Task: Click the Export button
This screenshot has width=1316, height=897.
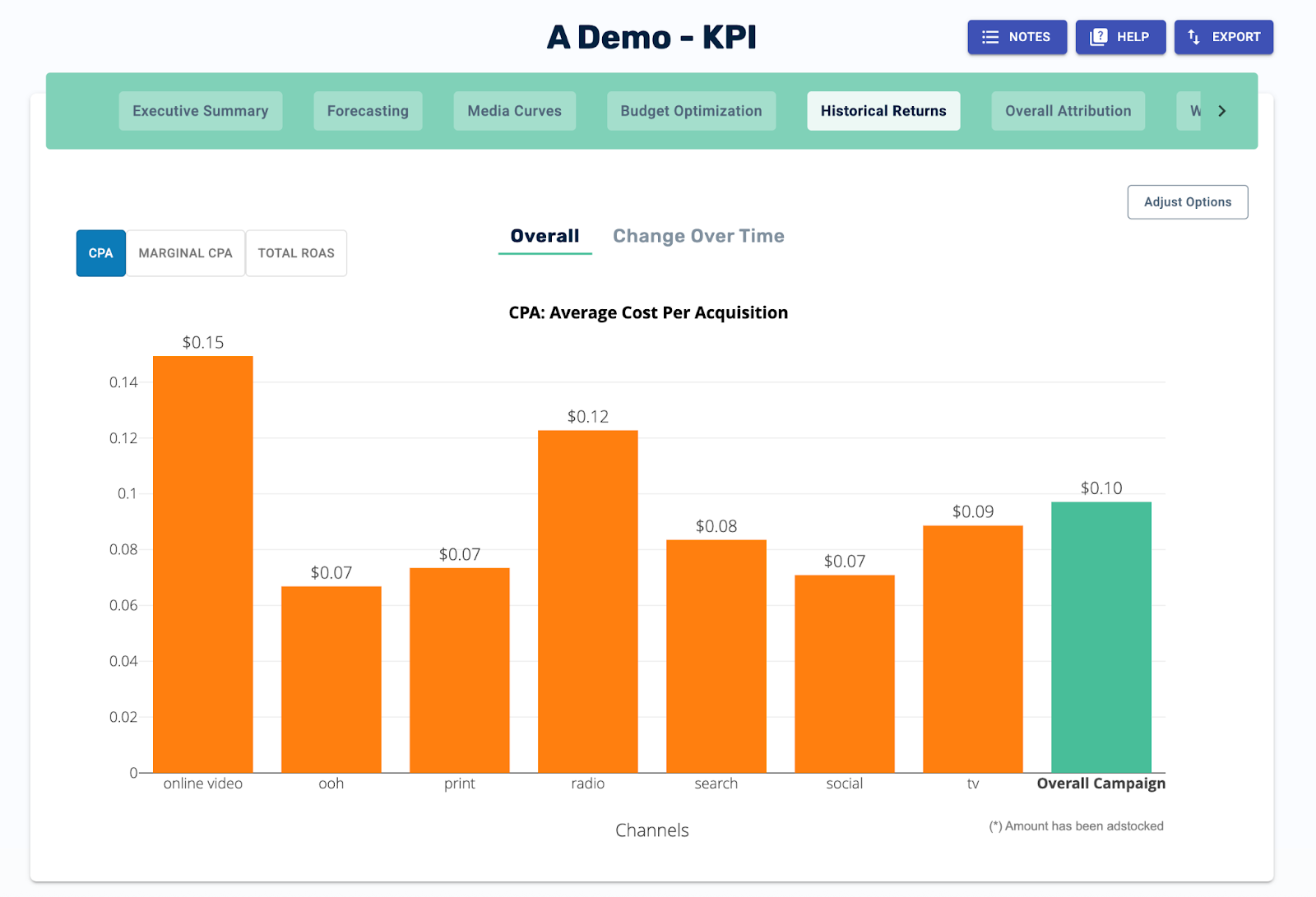Action: click(x=1223, y=36)
